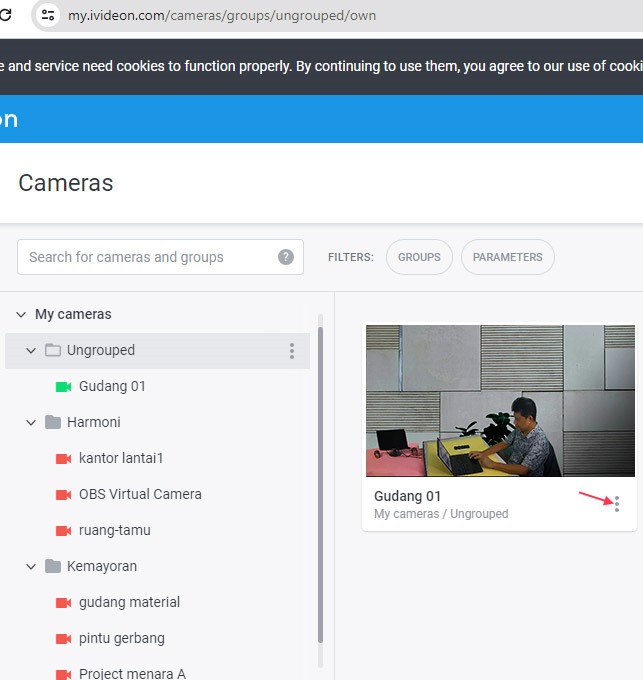Open the PARAMETERS filter
The width and height of the screenshot is (643, 680).
tap(508, 257)
